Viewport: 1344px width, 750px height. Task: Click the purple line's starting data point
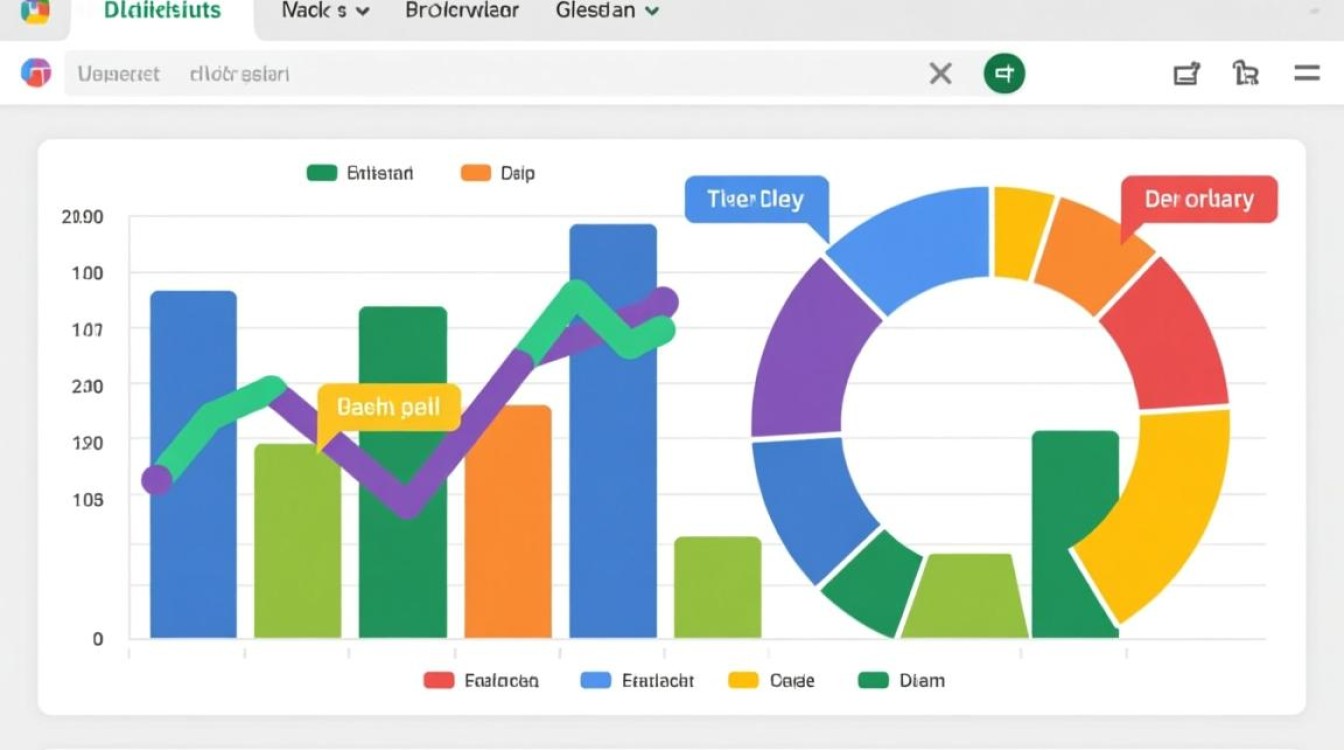[x=157, y=480]
